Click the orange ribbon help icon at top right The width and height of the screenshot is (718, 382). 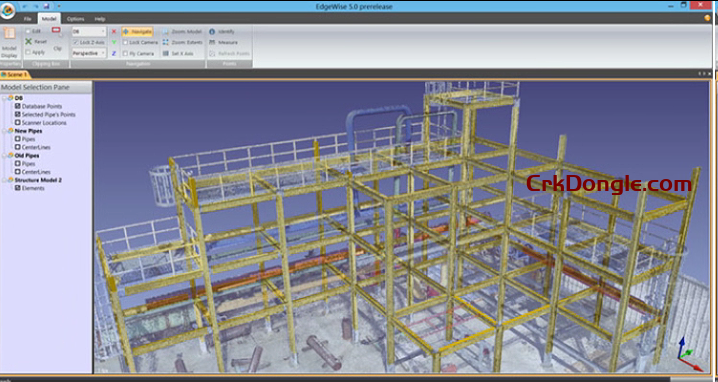click(708, 18)
